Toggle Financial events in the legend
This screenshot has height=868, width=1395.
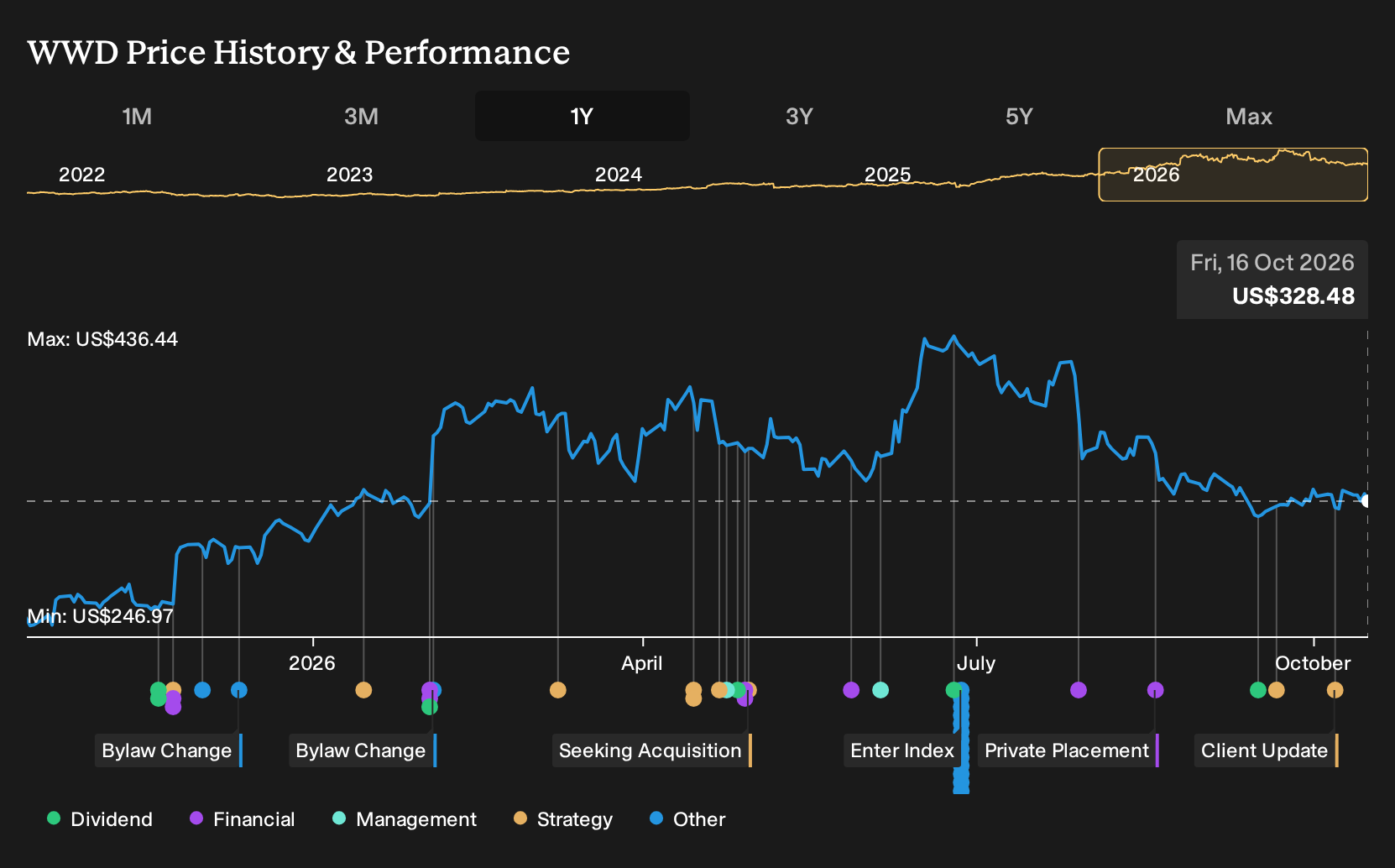pyautogui.click(x=243, y=819)
